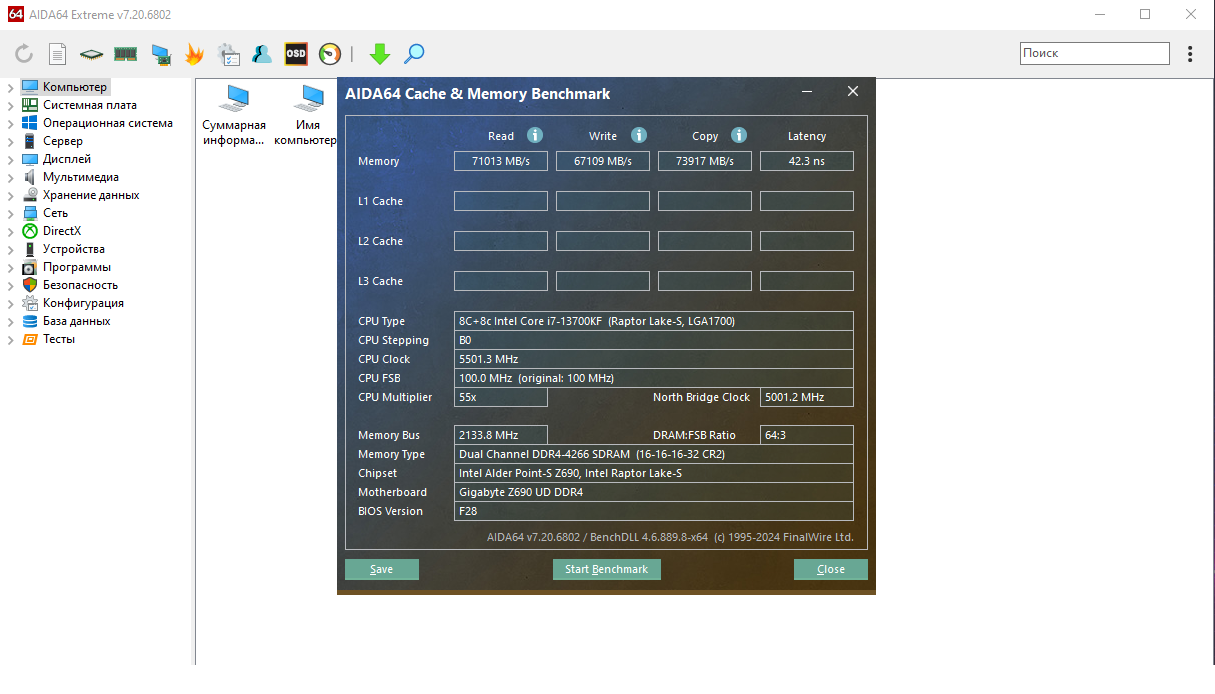Expand the Сеть tree node
The height and width of the screenshot is (694, 1215).
click(10, 214)
